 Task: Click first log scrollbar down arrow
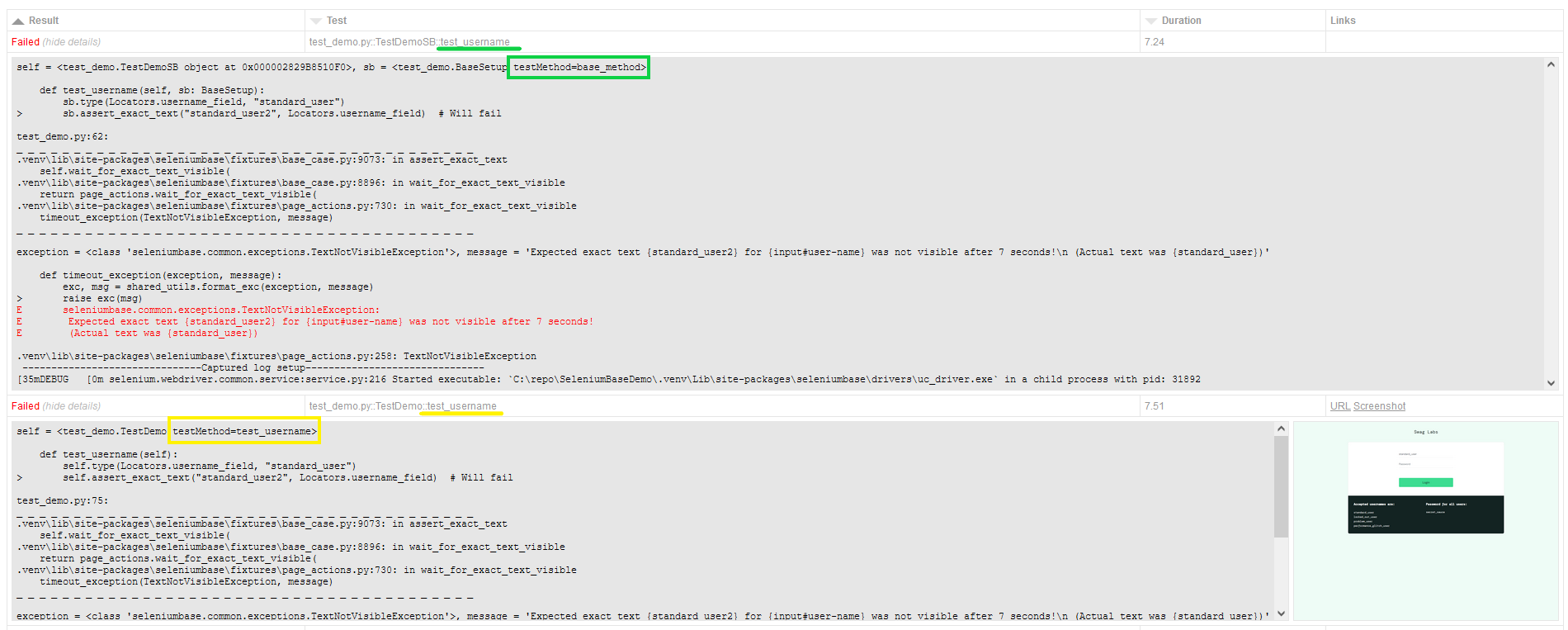click(1551, 383)
